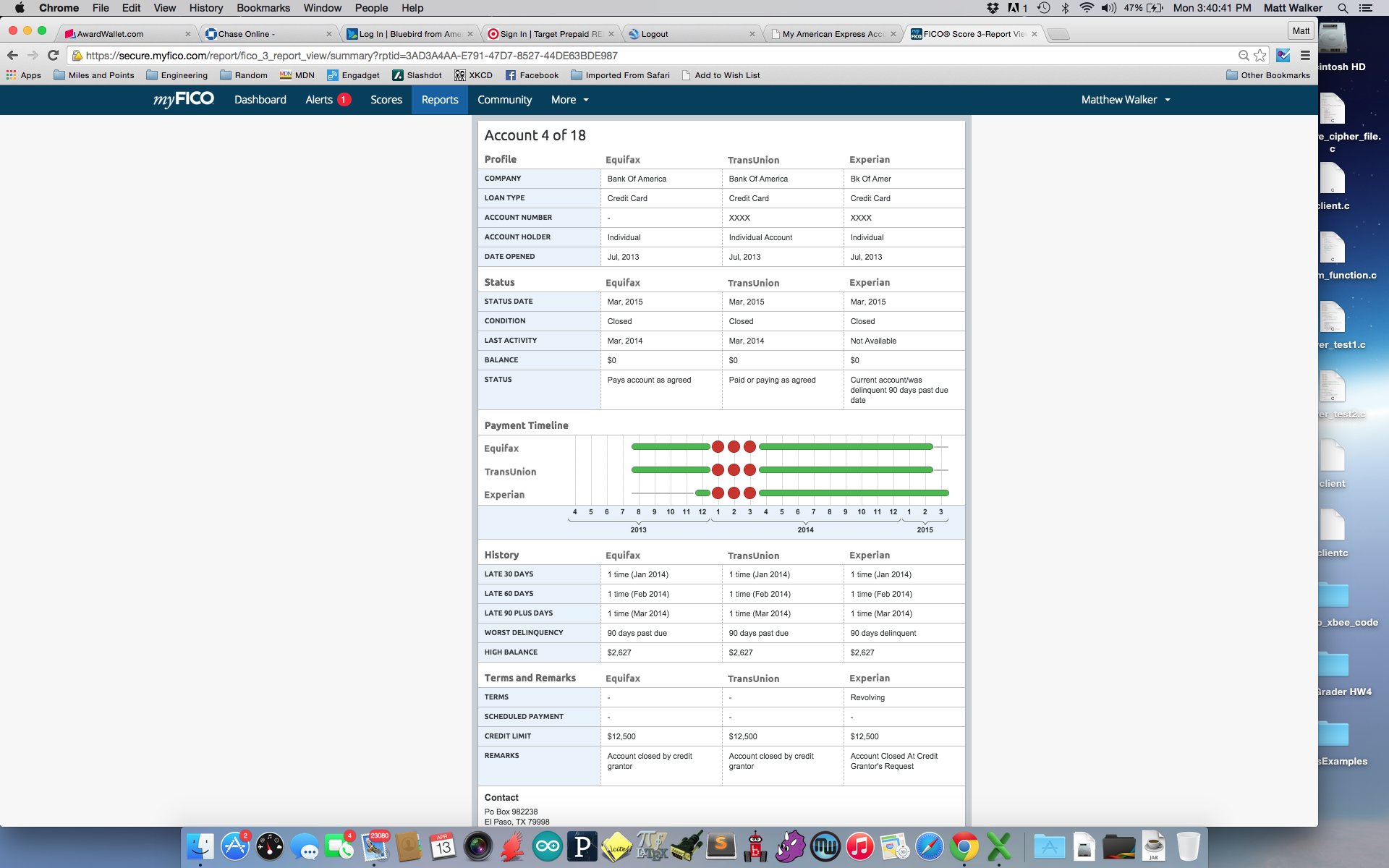The width and height of the screenshot is (1389, 868).
Task: Open the Alerts notification badge
Action: [x=344, y=100]
